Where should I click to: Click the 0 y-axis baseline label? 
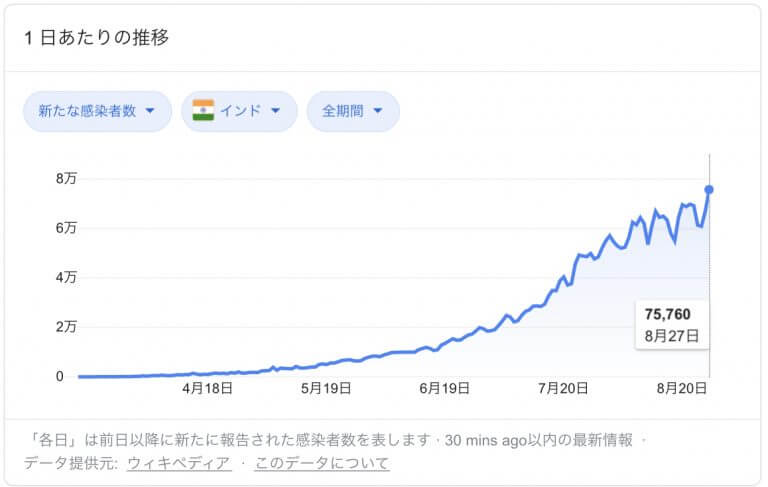59,376
